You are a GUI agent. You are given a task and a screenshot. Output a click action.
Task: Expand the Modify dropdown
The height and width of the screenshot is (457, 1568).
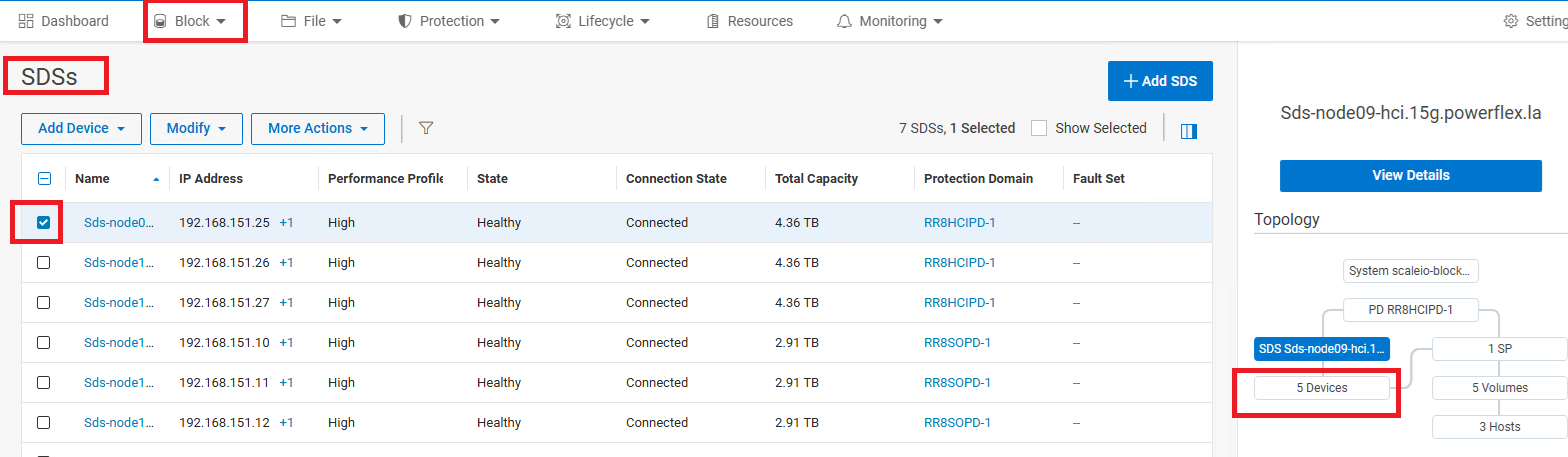coord(196,128)
